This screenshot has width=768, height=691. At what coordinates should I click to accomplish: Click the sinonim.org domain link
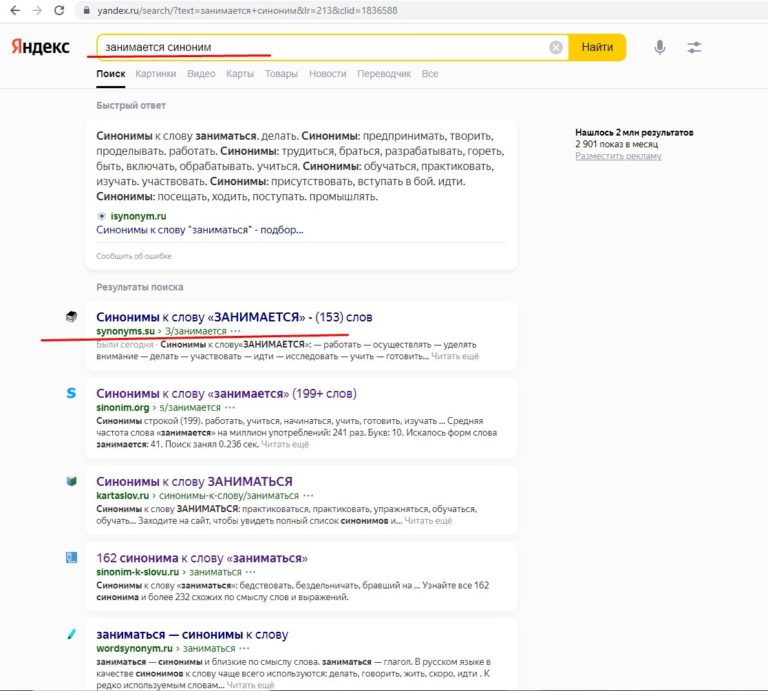tap(122, 407)
